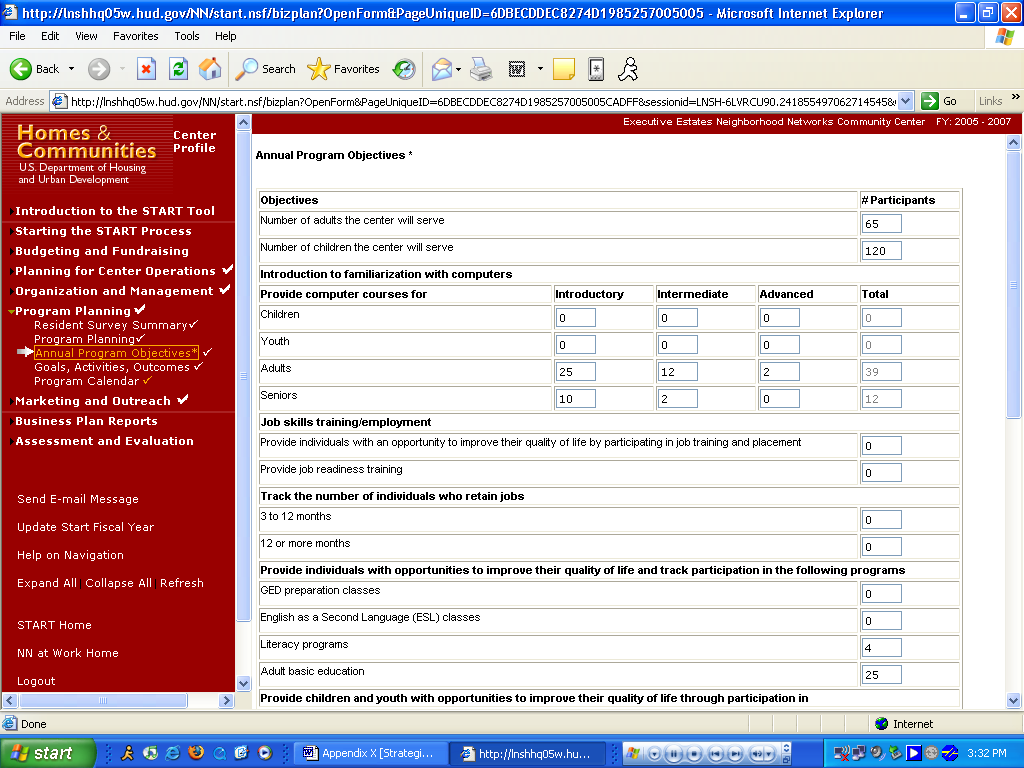Viewport: 1024px width, 768px height.
Task: Open the Mail toolbar icon
Action: pyautogui.click(x=441, y=69)
